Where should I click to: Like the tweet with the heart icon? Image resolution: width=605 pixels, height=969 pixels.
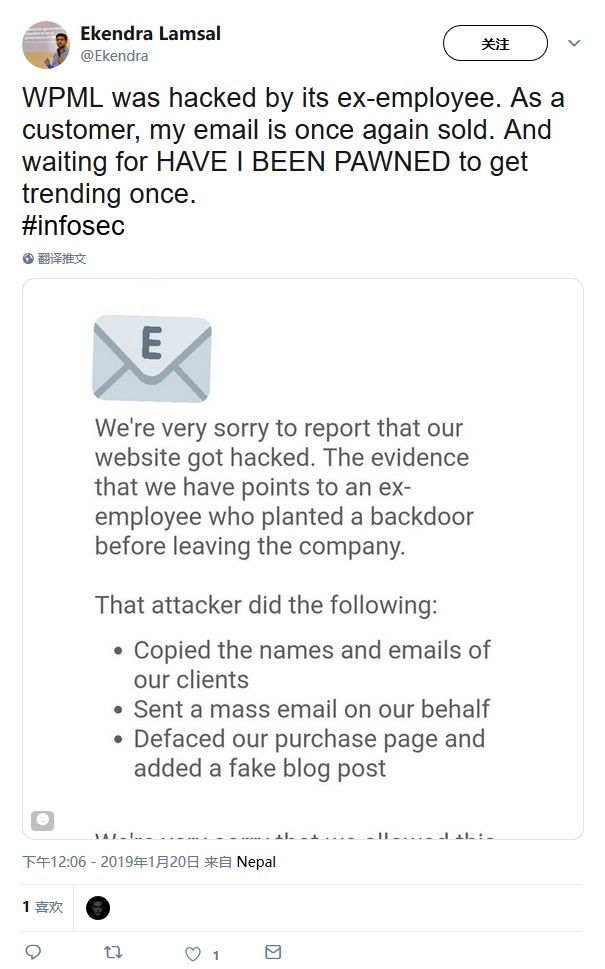click(x=193, y=953)
